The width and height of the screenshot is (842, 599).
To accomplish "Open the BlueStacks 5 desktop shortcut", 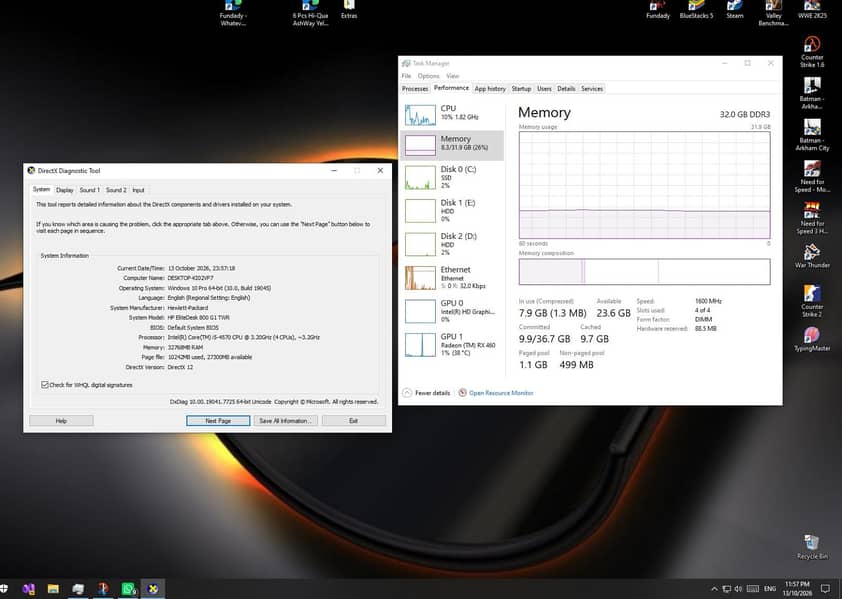I will pos(696,9).
